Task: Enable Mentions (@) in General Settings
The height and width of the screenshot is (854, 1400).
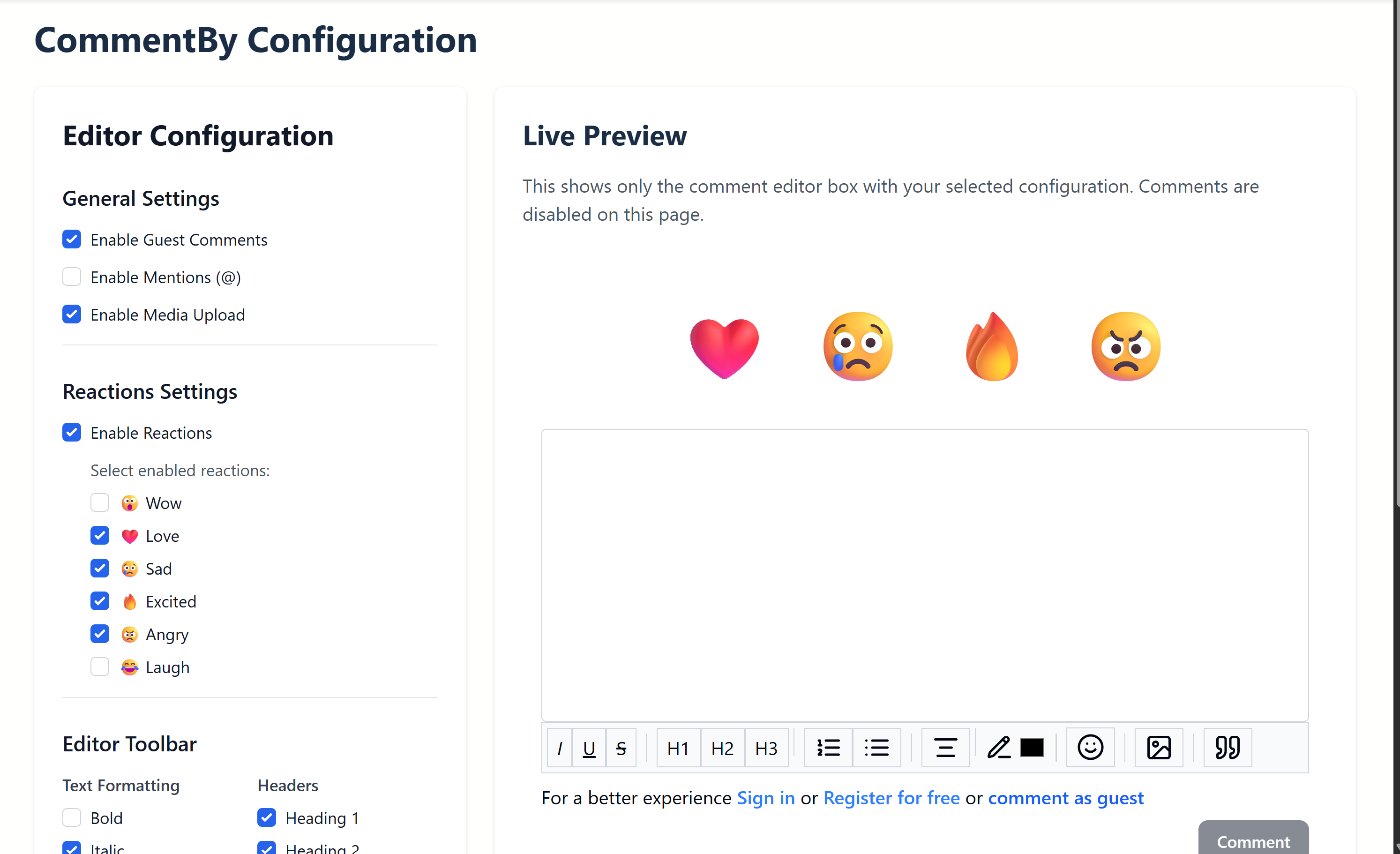Action: coord(72,277)
